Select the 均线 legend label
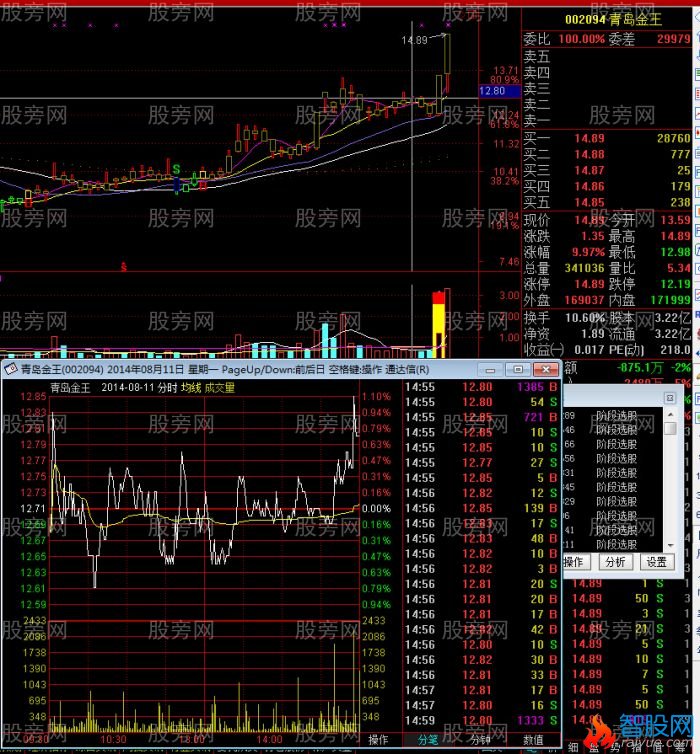 click(x=191, y=388)
